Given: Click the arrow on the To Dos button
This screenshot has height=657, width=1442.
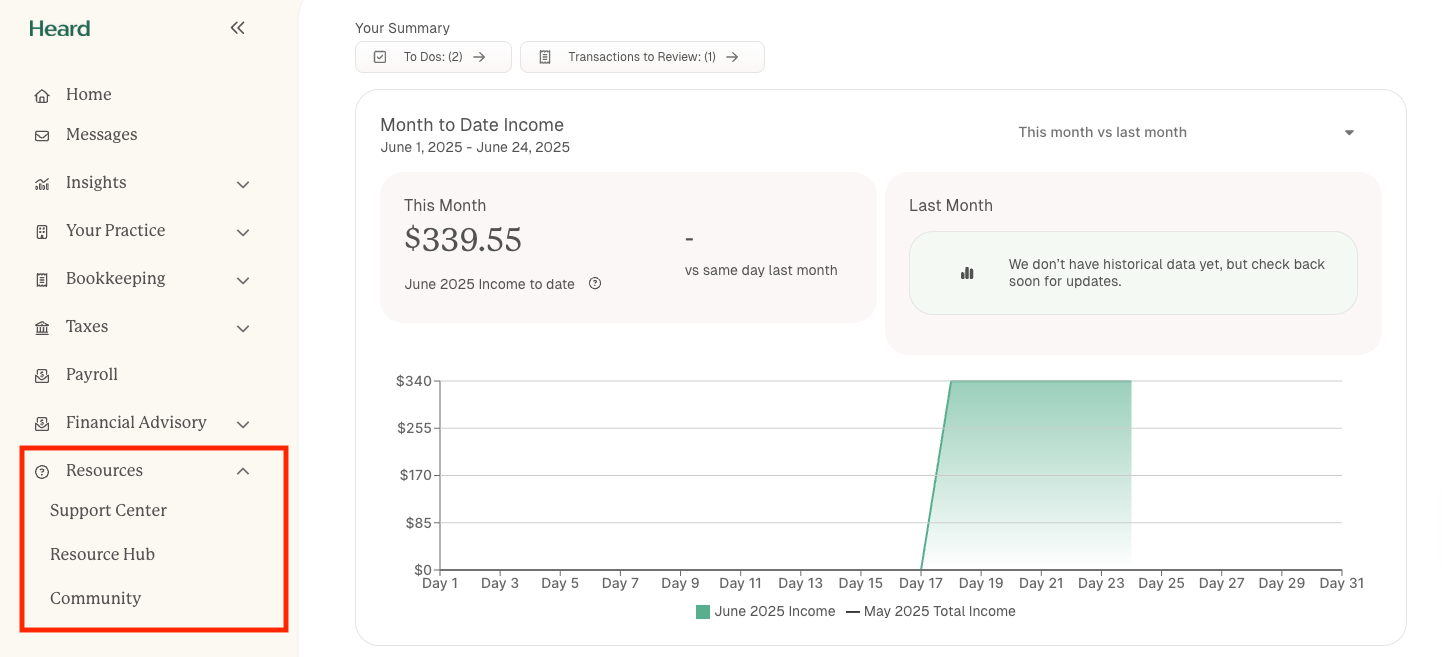Looking at the screenshot, I should (479, 57).
